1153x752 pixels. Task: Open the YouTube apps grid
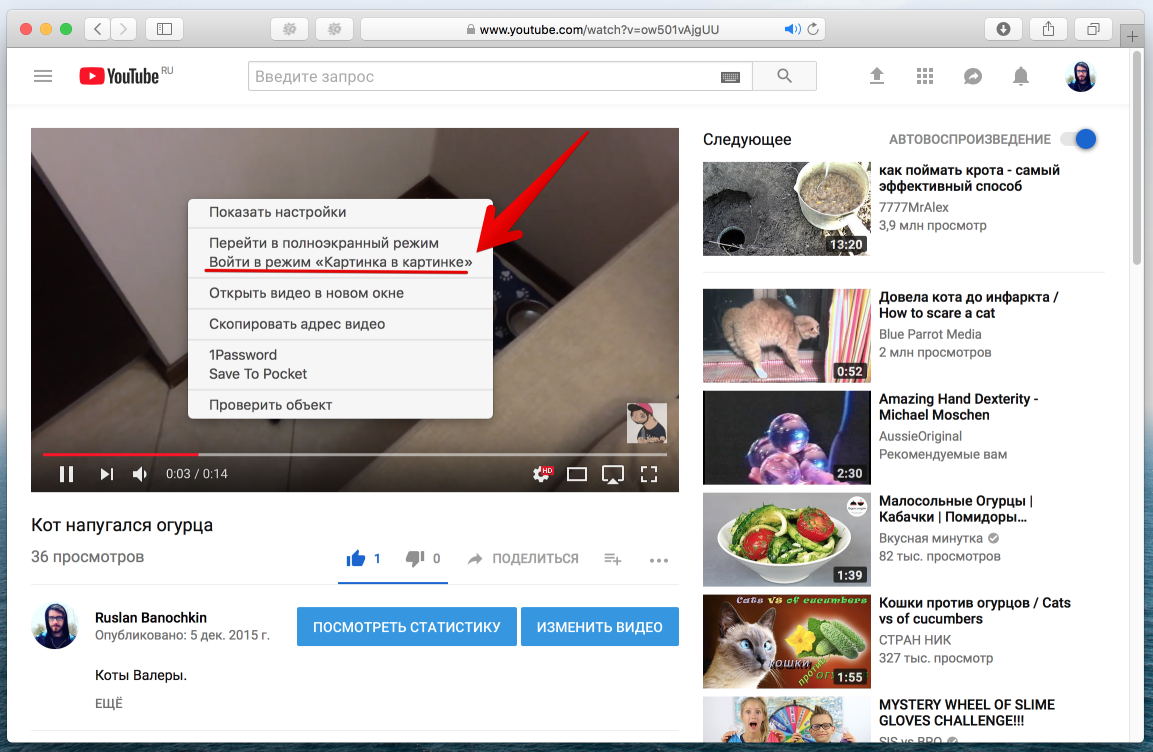coord(925,76)
